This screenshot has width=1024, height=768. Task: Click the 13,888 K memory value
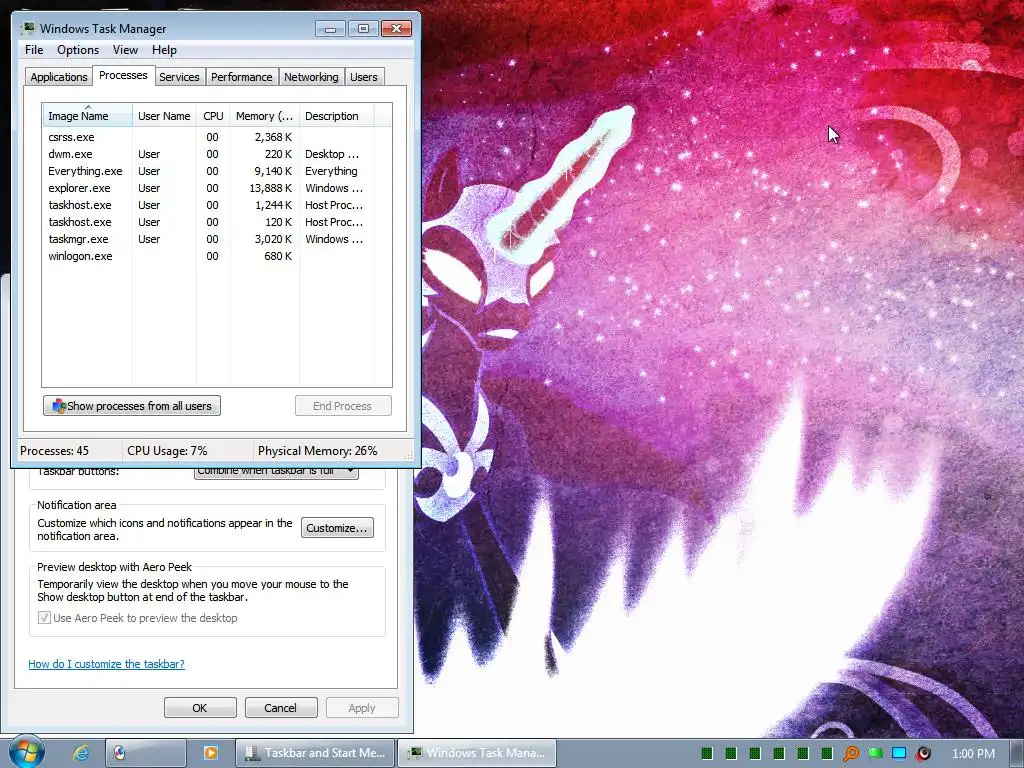(x=270, y=188)
